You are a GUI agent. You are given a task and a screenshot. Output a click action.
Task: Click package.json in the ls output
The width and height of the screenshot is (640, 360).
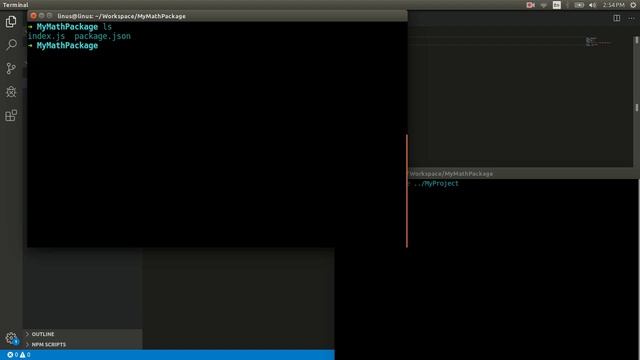click(x=102, y=36)
